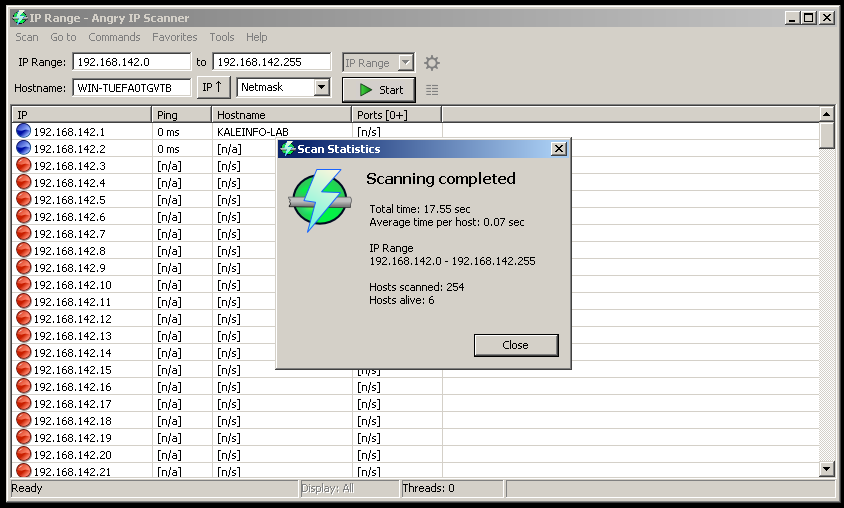
Task: Click the Ready status text
Action: pyautogui.click(x=26, y=488)
